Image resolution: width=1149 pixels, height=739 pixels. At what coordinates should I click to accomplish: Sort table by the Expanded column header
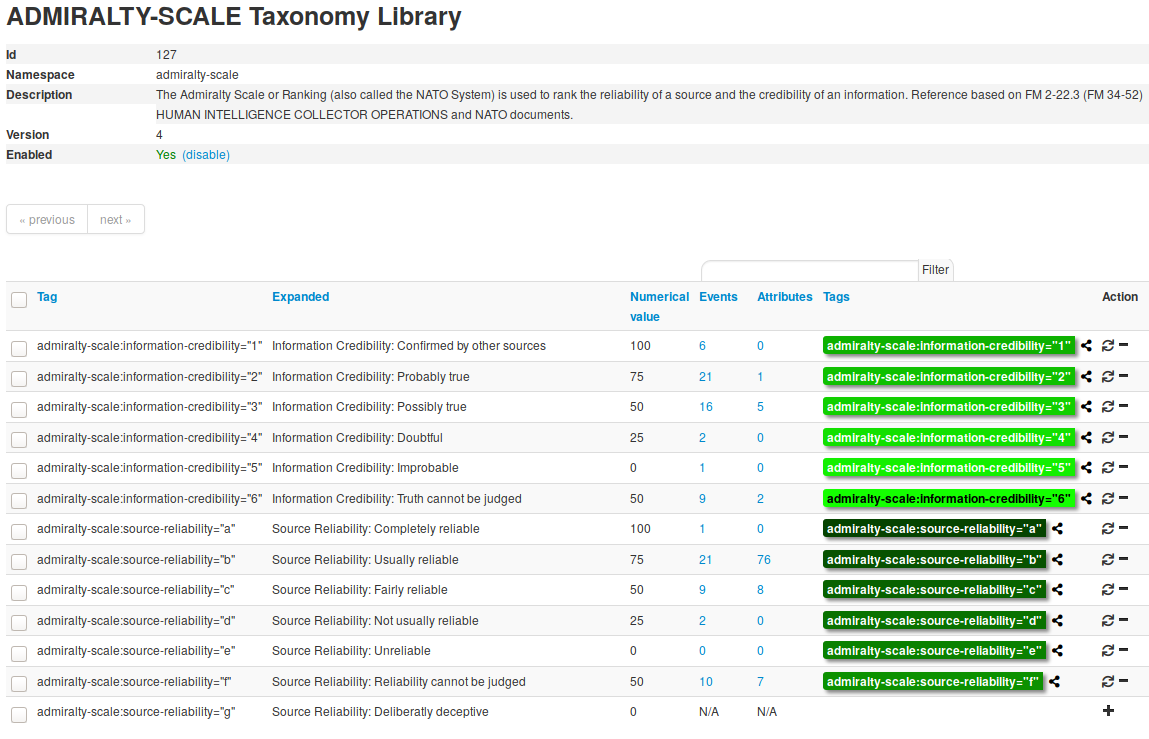click(300, 297)
